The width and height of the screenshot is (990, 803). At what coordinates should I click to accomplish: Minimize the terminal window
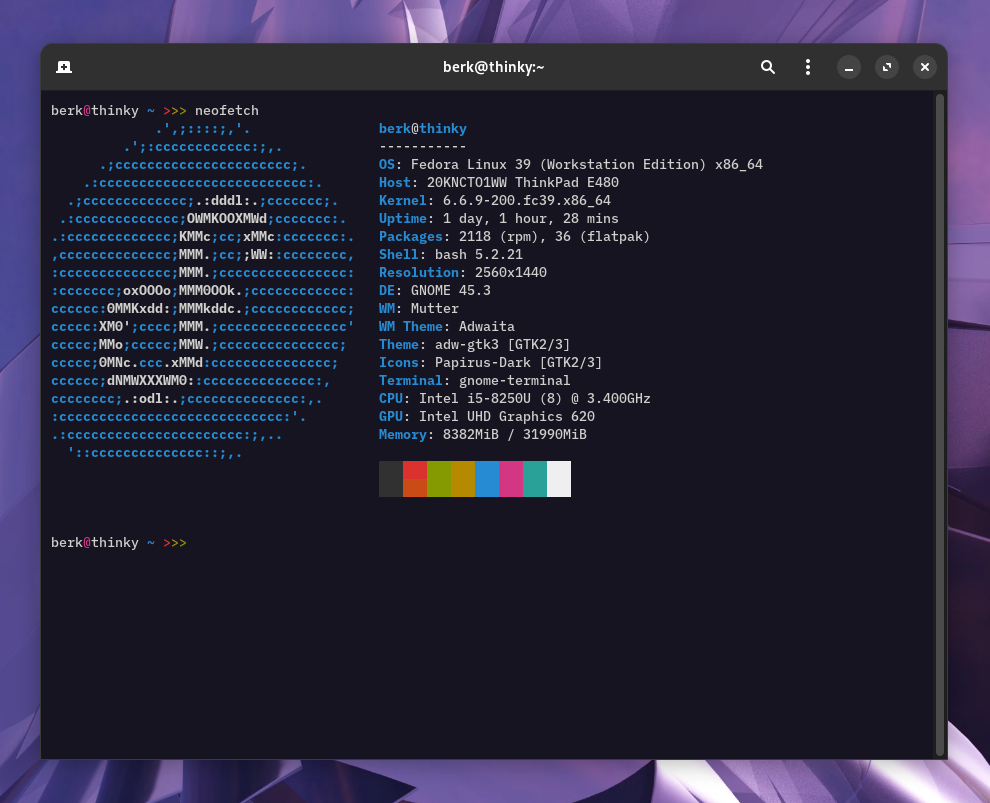pos(849,67)
